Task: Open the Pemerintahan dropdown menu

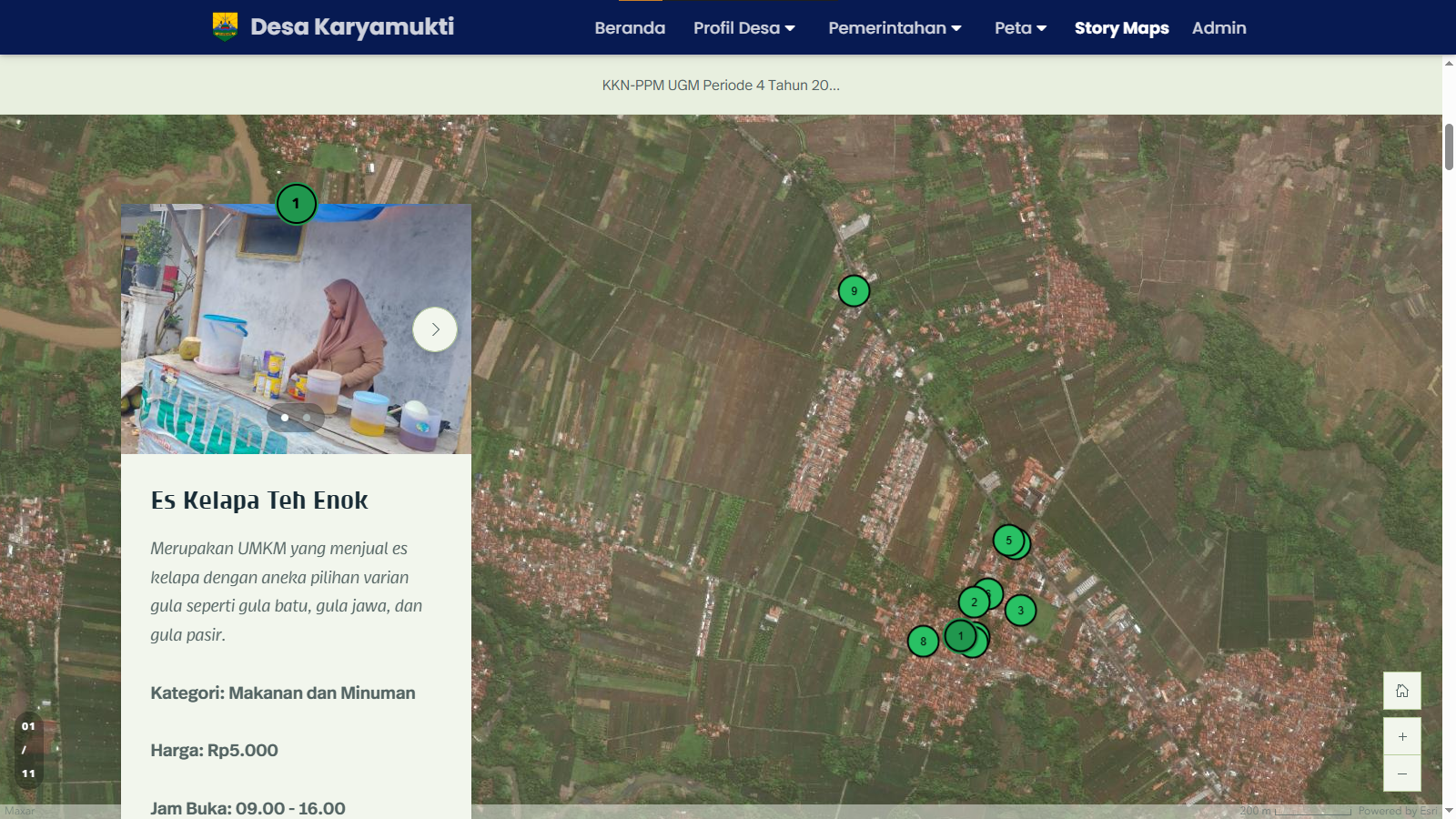Action: [894, 28]
